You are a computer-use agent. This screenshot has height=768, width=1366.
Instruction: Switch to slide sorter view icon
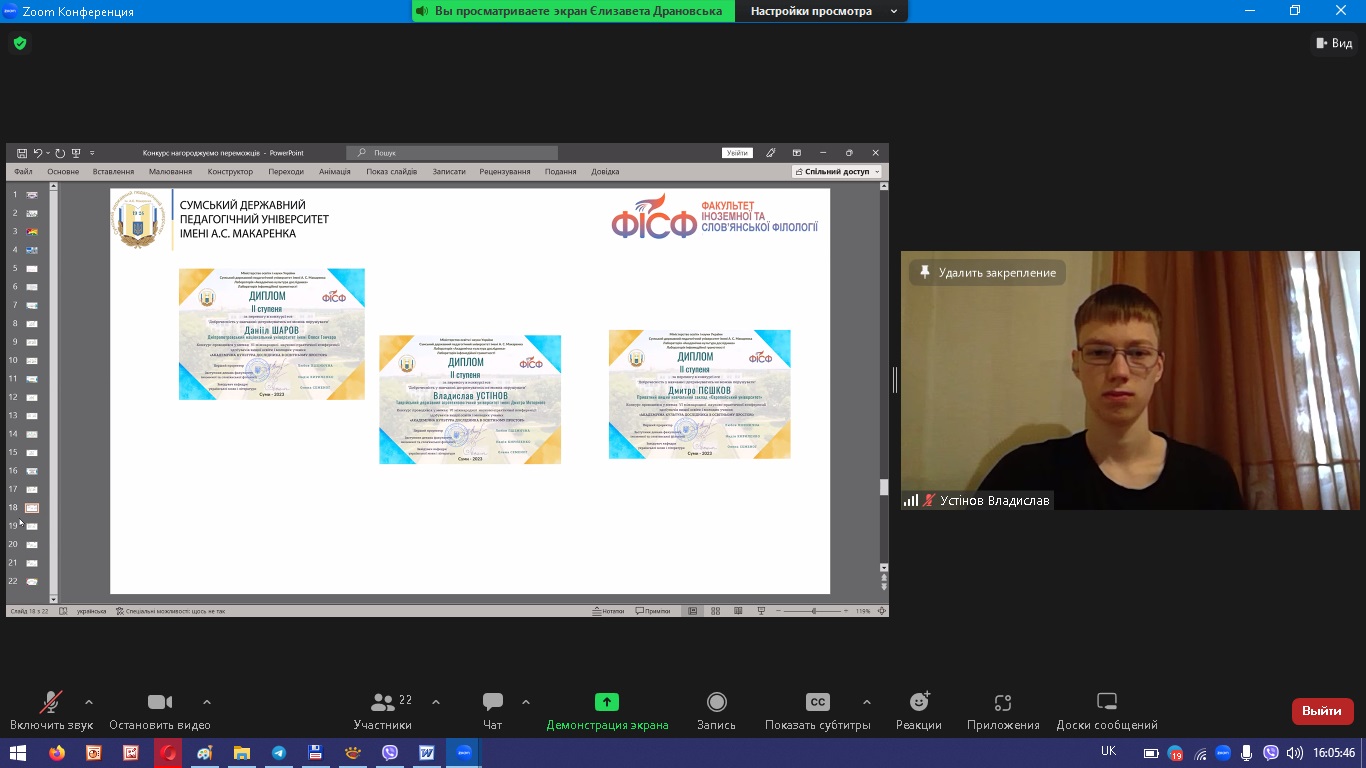716,610
